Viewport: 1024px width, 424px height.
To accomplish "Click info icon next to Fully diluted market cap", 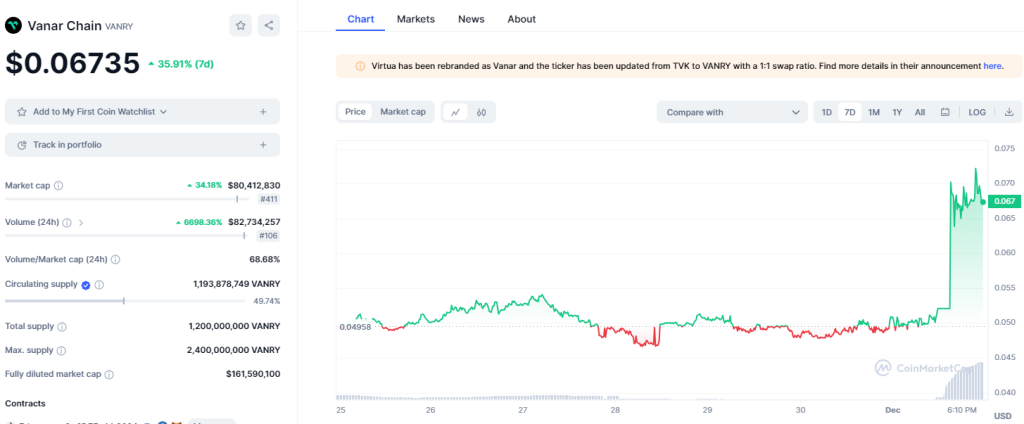I will point(109,375).
